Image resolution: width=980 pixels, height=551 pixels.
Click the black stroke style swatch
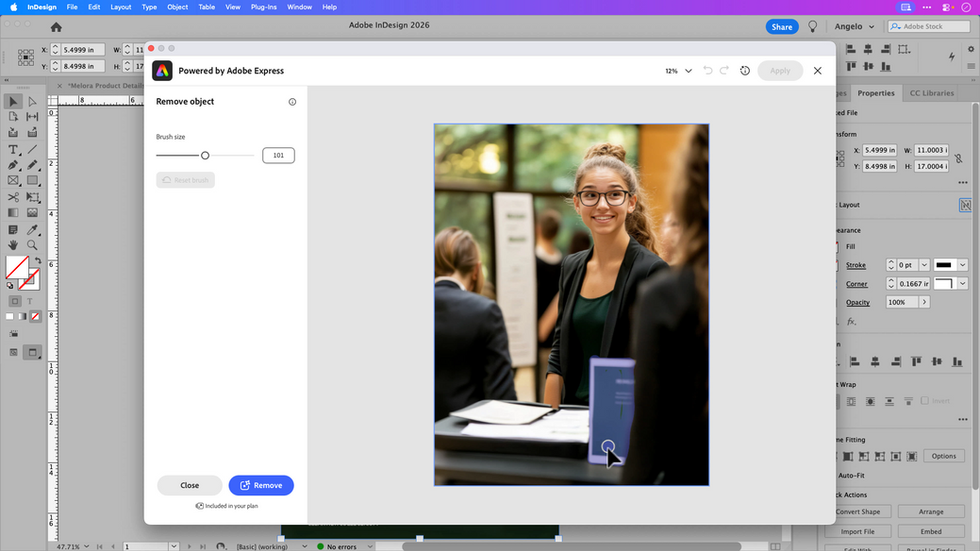(x=944, y=265)
